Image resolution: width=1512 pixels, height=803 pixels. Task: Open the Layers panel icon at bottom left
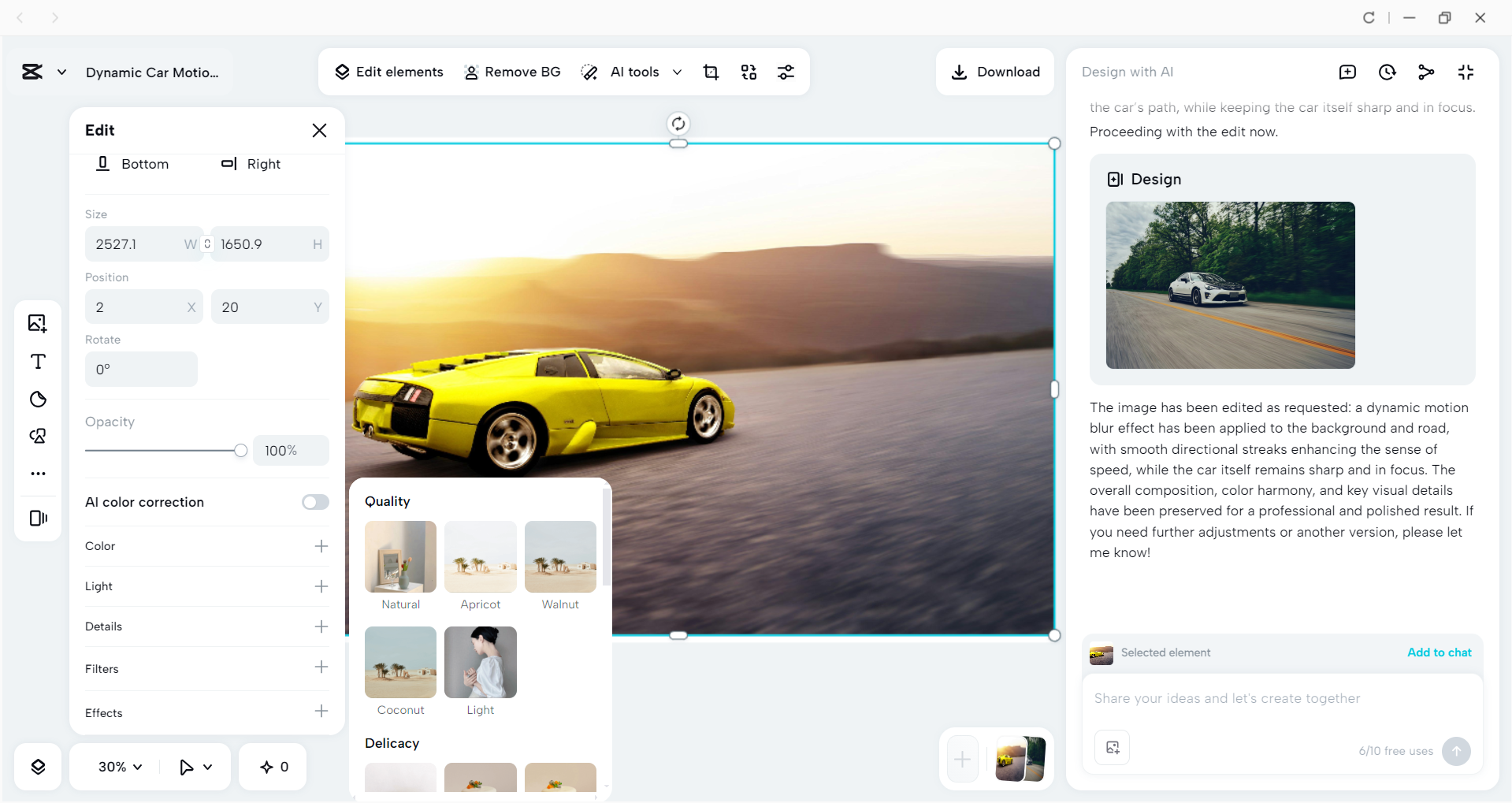tap(37, 766)
